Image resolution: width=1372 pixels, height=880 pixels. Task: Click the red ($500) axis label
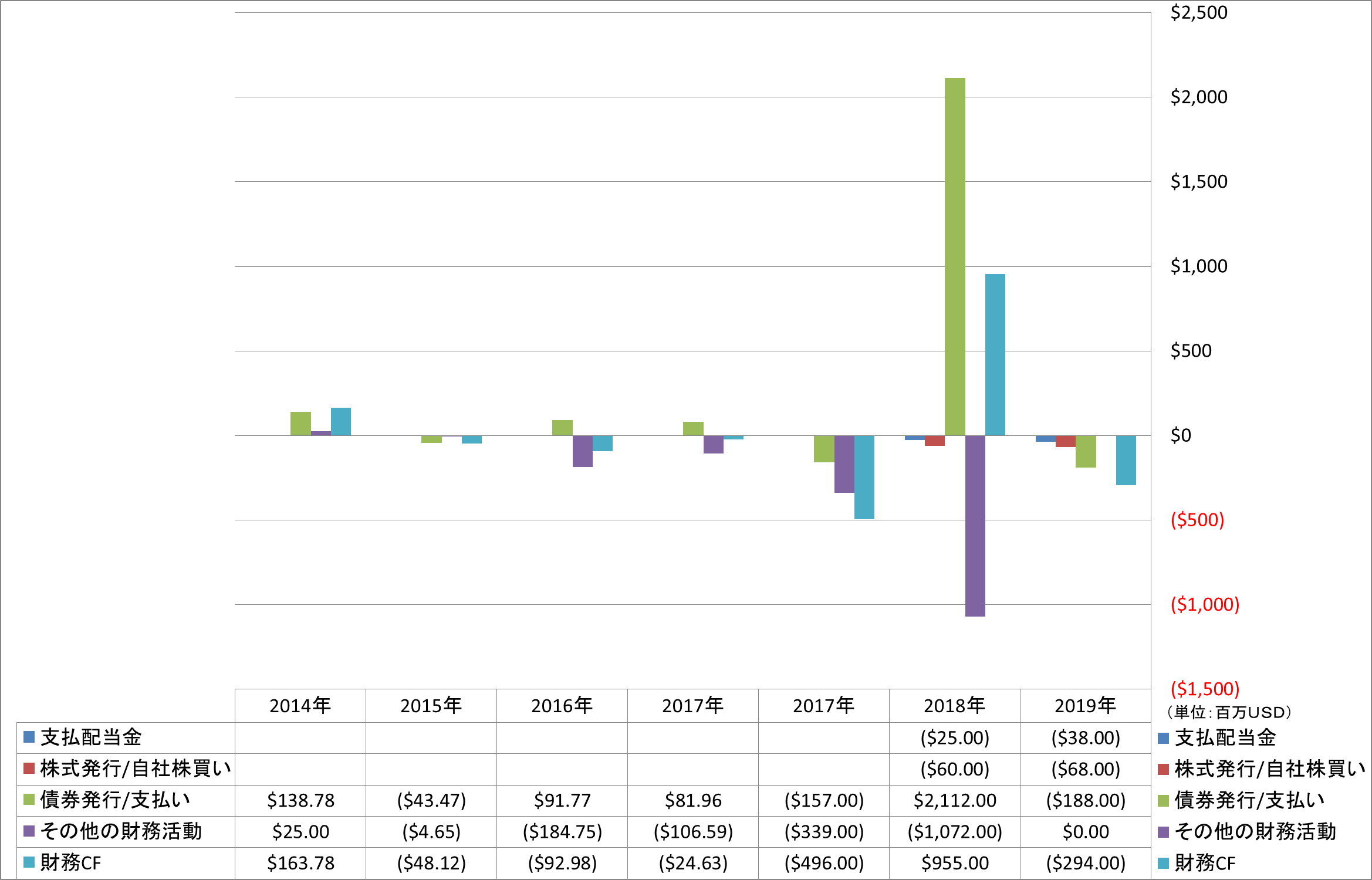click(1197, 520)
